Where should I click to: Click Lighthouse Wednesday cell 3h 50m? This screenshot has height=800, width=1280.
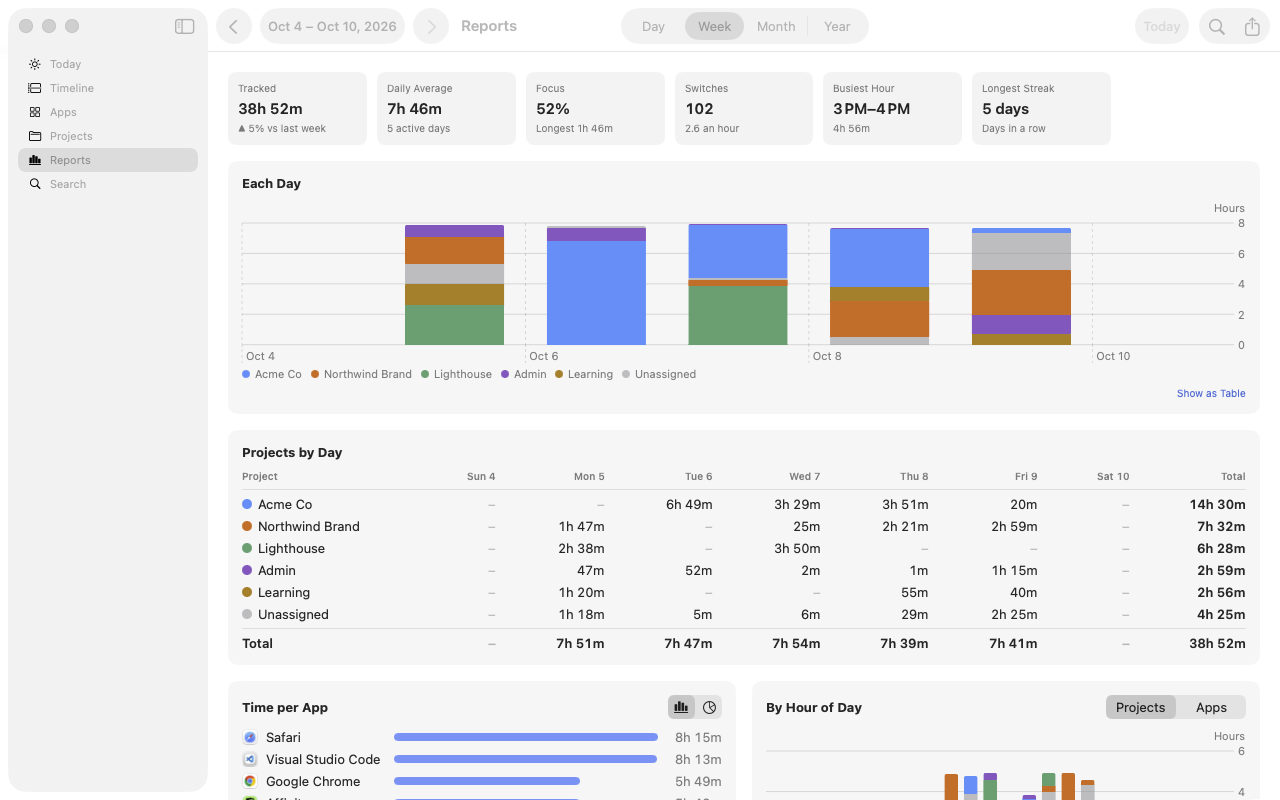[797, 548]
